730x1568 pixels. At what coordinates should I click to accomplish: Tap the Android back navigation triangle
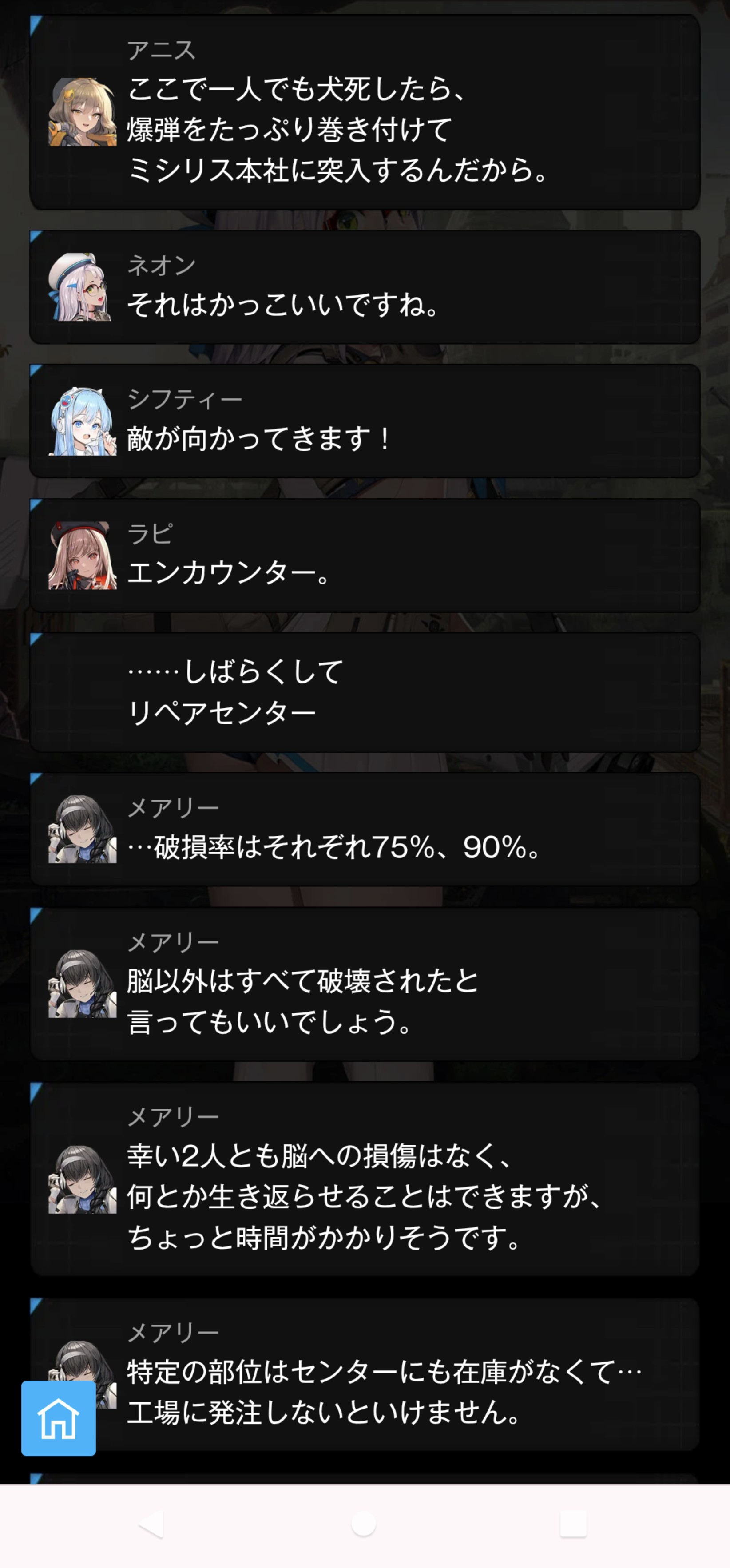pyautogui.click(x=151, y=1524)
